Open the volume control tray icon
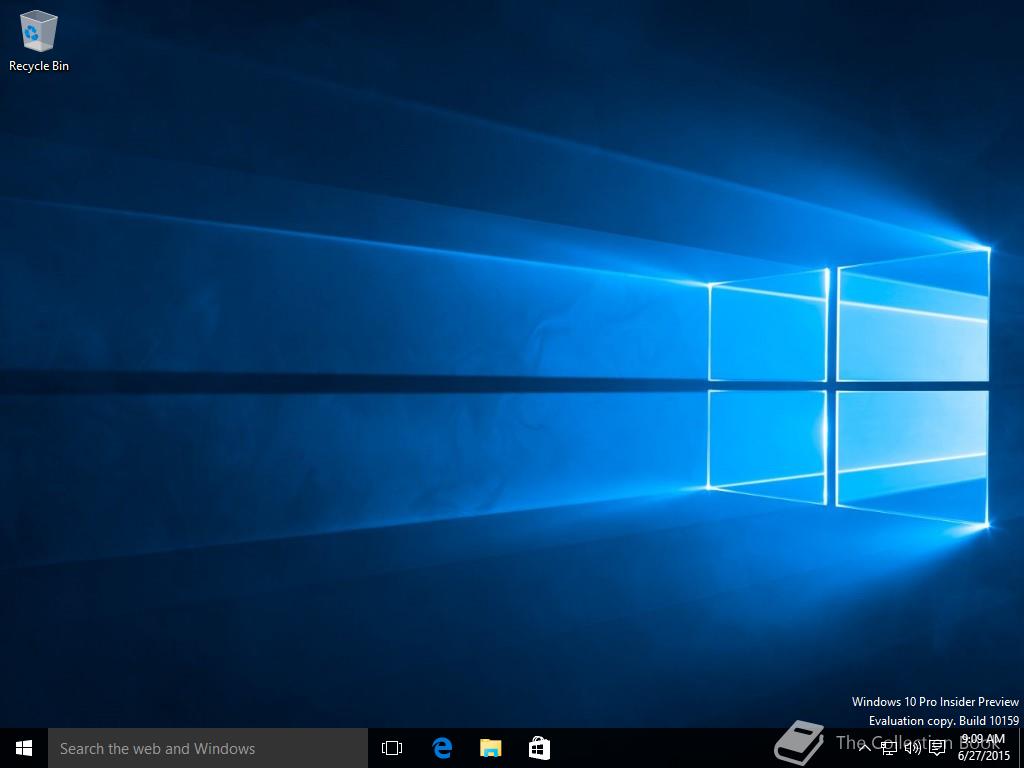Image resolution: width=1024 pixels, height=768 pixels. click(912, 748)
